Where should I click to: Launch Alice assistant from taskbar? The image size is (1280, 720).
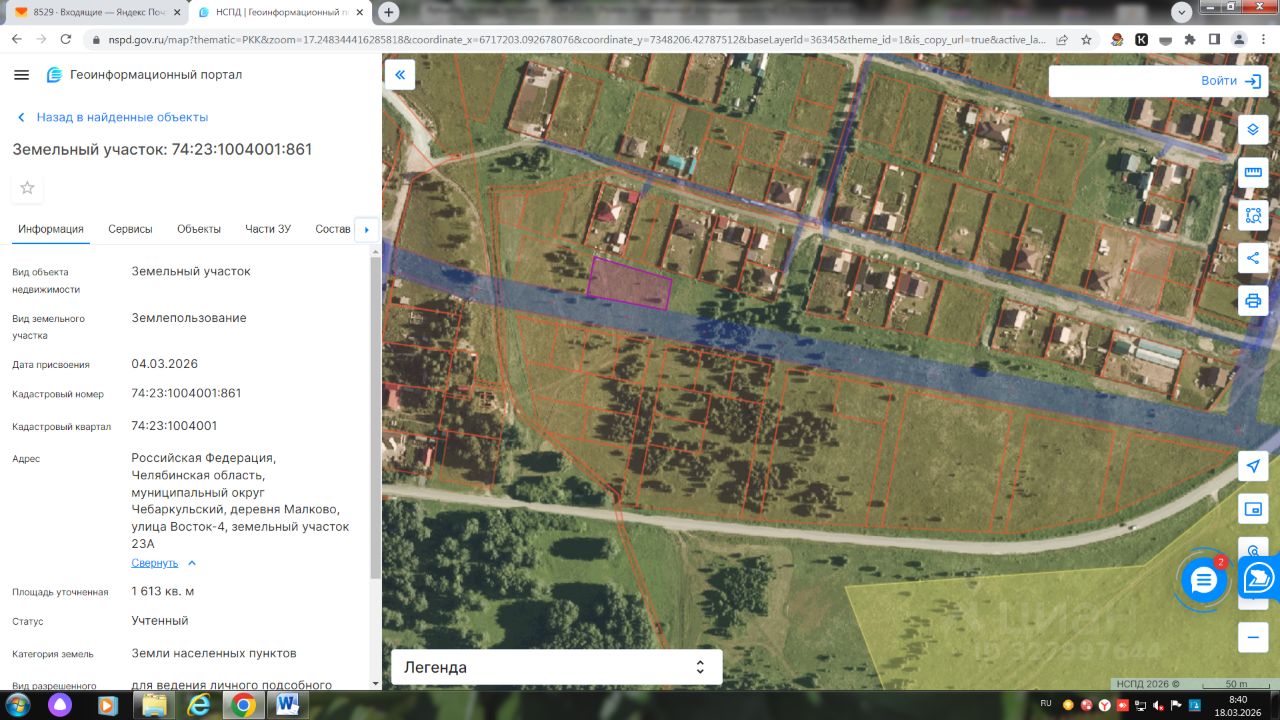point(62,705)
